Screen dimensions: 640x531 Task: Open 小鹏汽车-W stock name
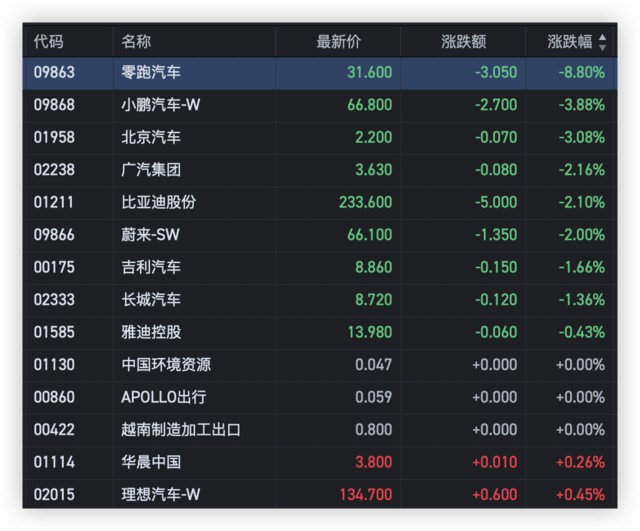tap(158, 105)
